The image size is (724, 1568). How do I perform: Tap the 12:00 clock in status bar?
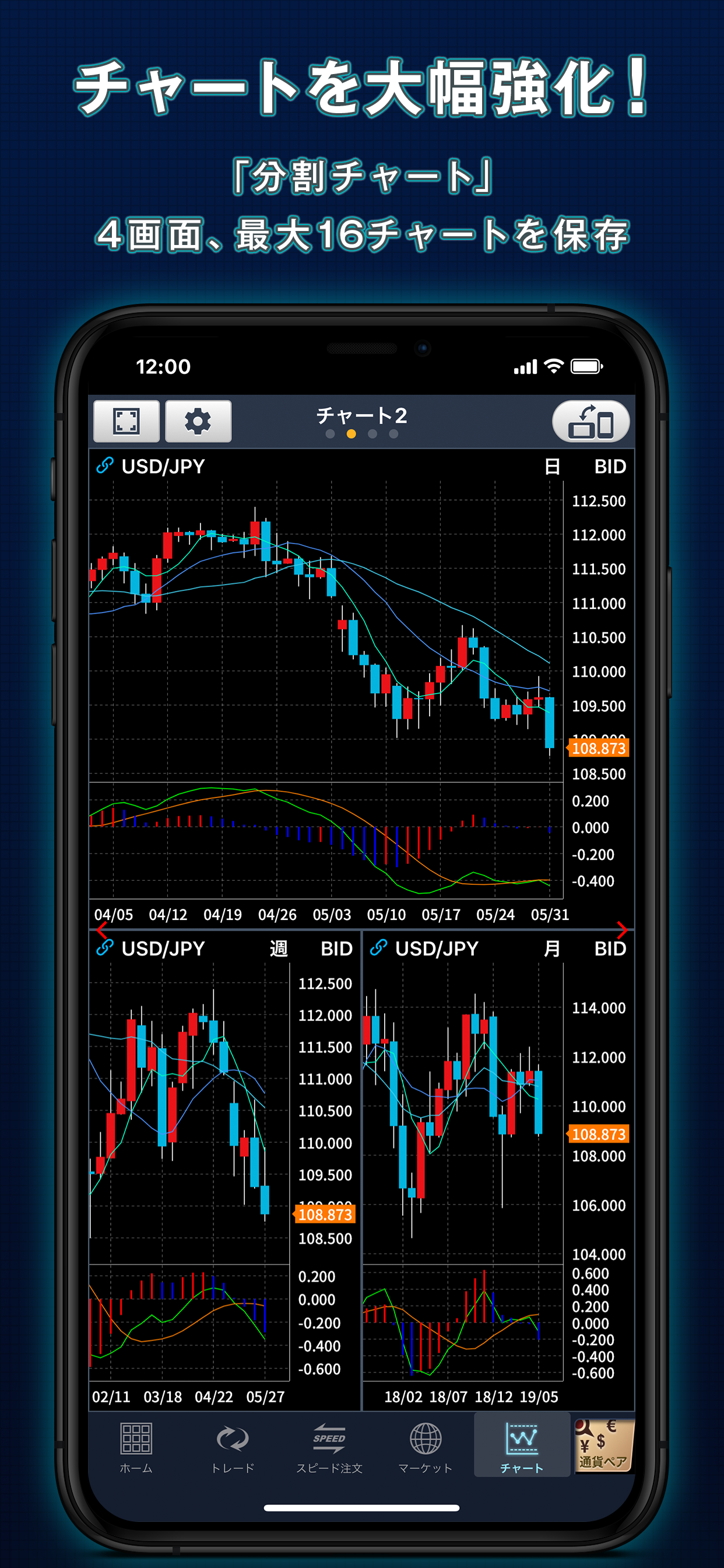pyautogui.click(x=163, y=366)
